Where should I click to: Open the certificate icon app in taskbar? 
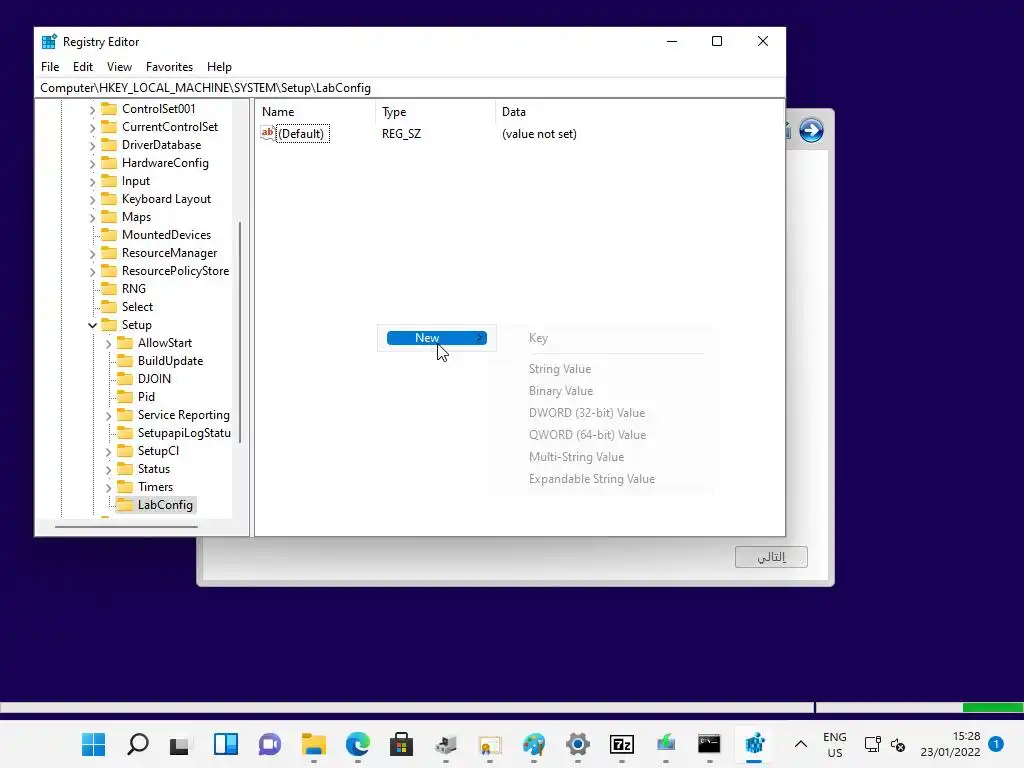(x=490, y=745)
